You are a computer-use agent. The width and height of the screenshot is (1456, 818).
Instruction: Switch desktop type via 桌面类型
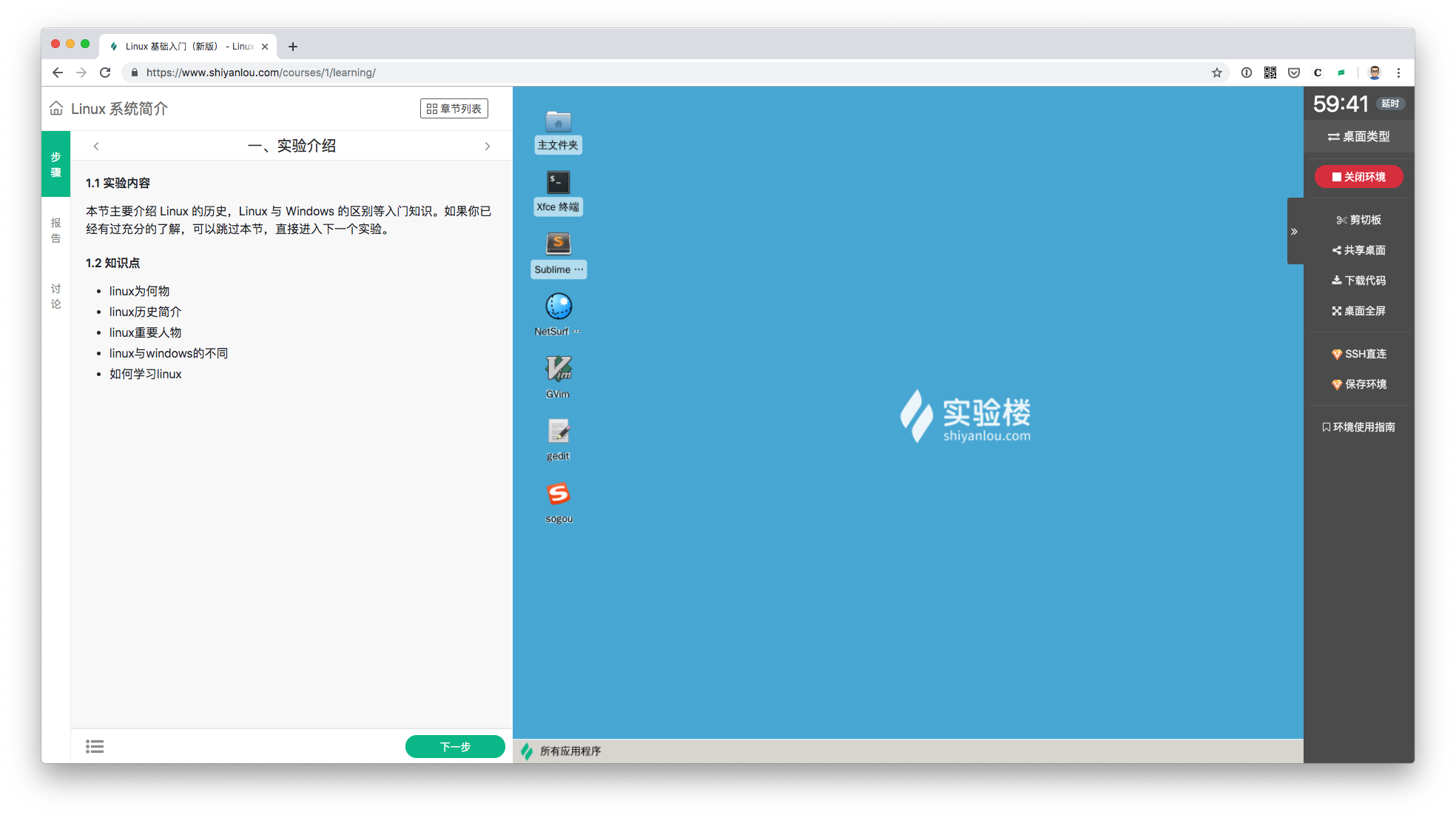(x=1358, y=137)
